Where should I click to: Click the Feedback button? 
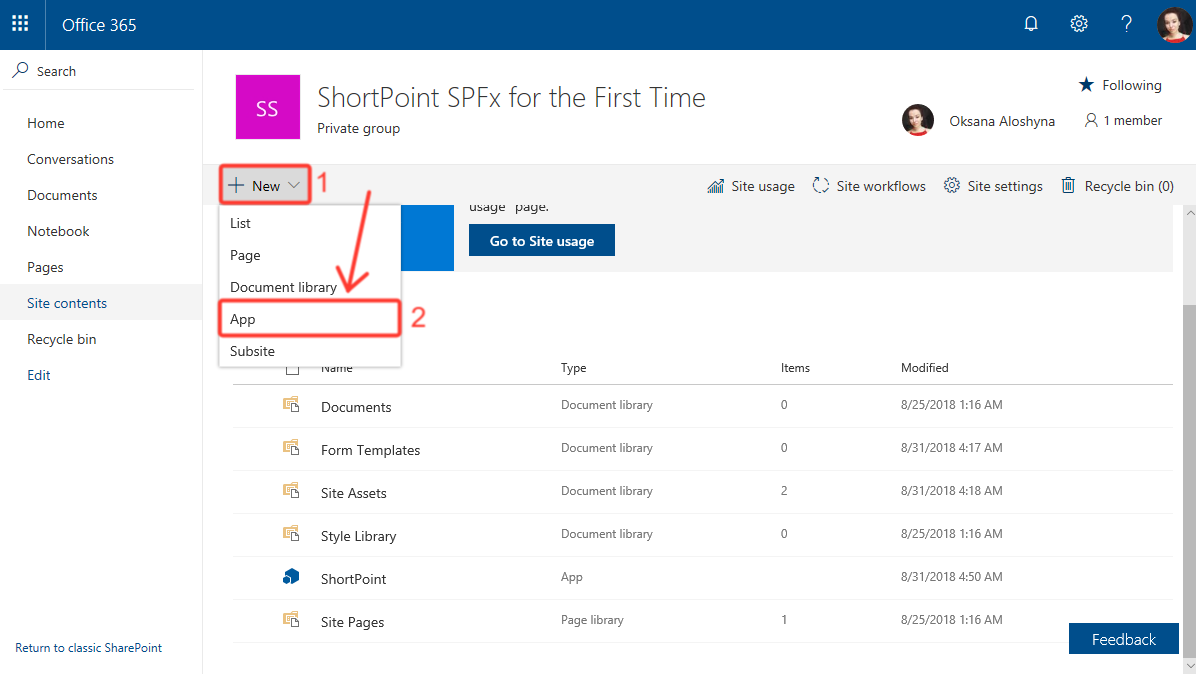tap(1123, 638)
